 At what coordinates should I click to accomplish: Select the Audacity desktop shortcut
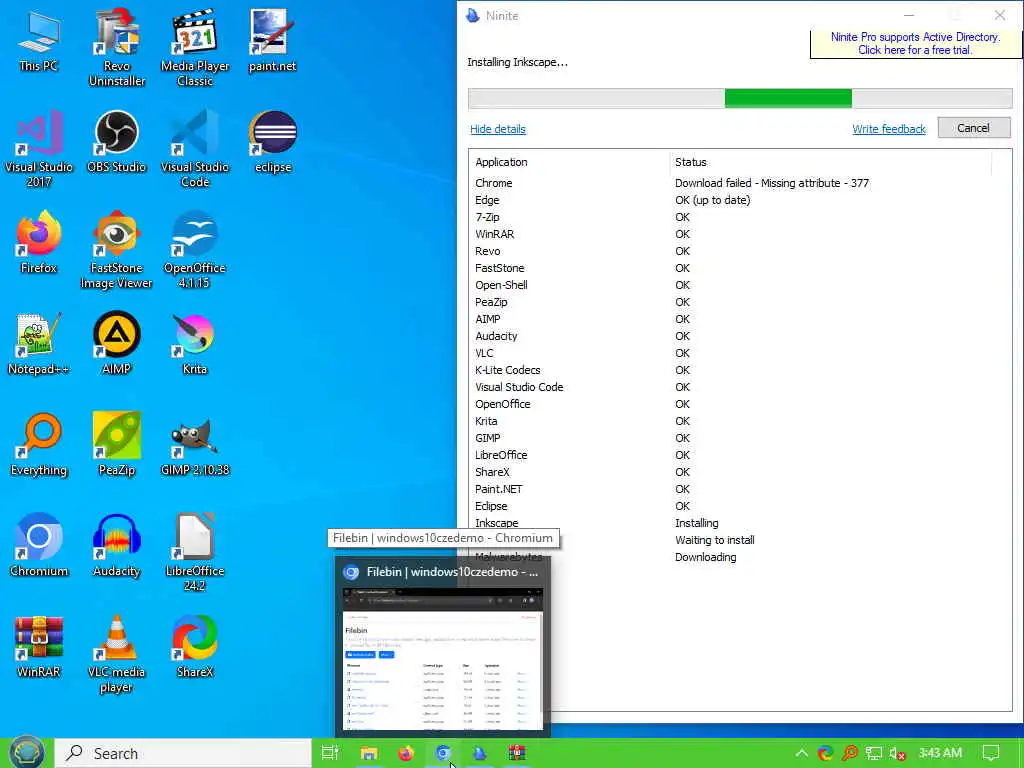117,546
